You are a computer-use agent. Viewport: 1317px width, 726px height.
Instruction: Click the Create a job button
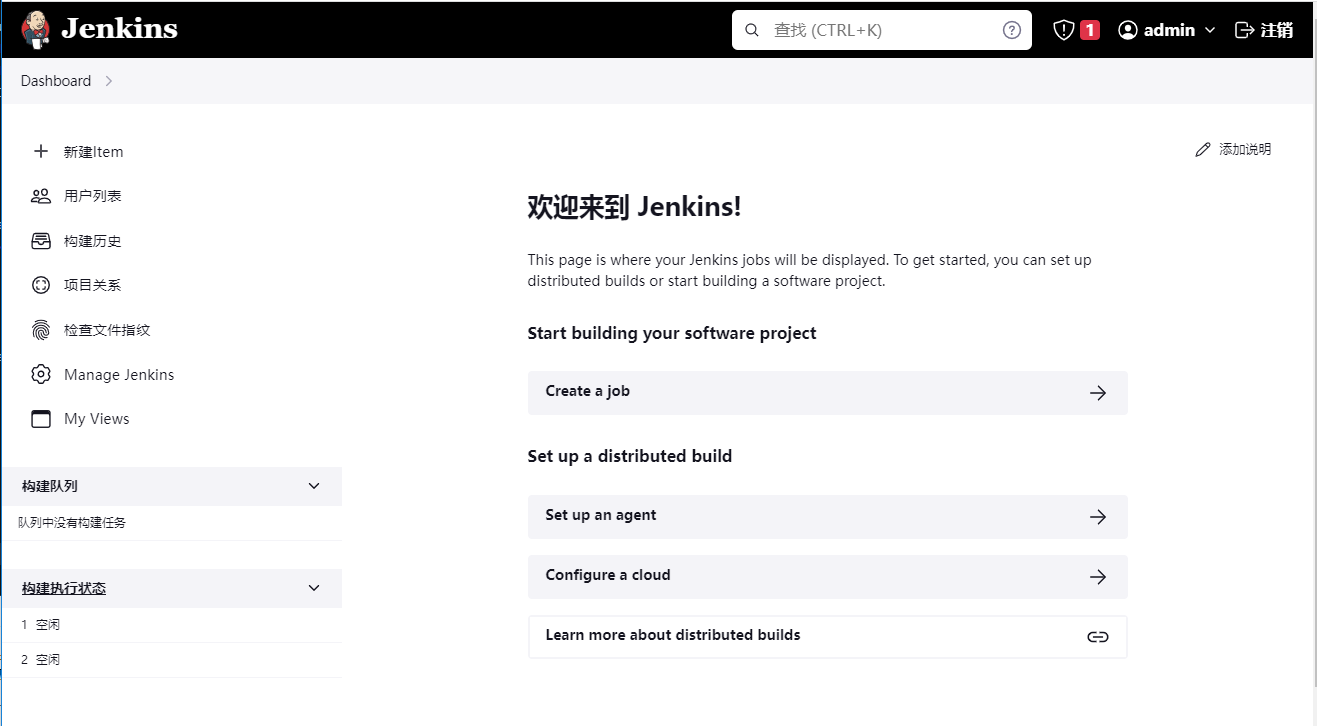pos(827,392)
